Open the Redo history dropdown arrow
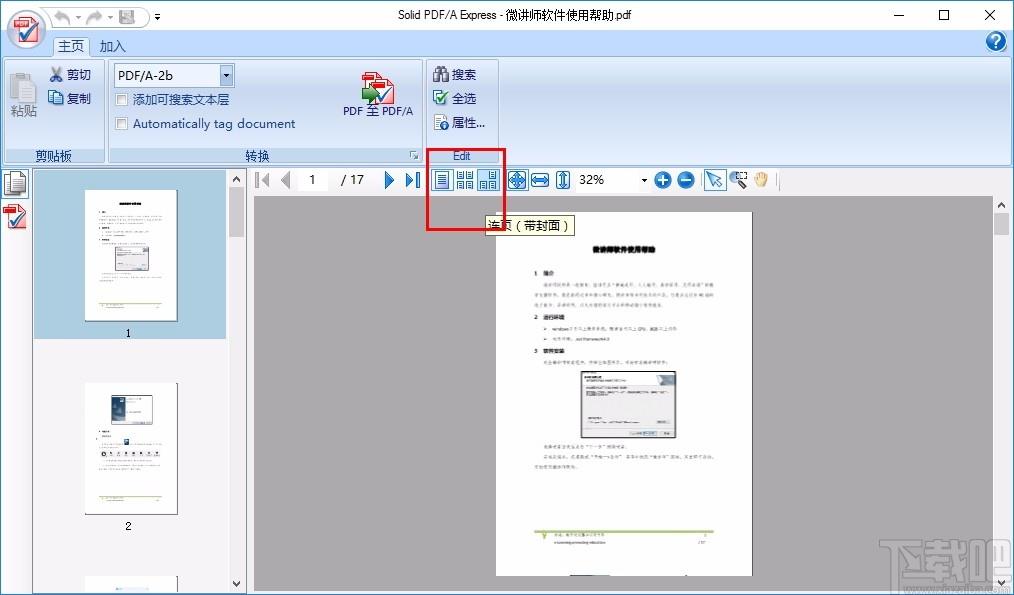Image resolution: width=1014 pixels, height=595 pixels. (109, 17)
